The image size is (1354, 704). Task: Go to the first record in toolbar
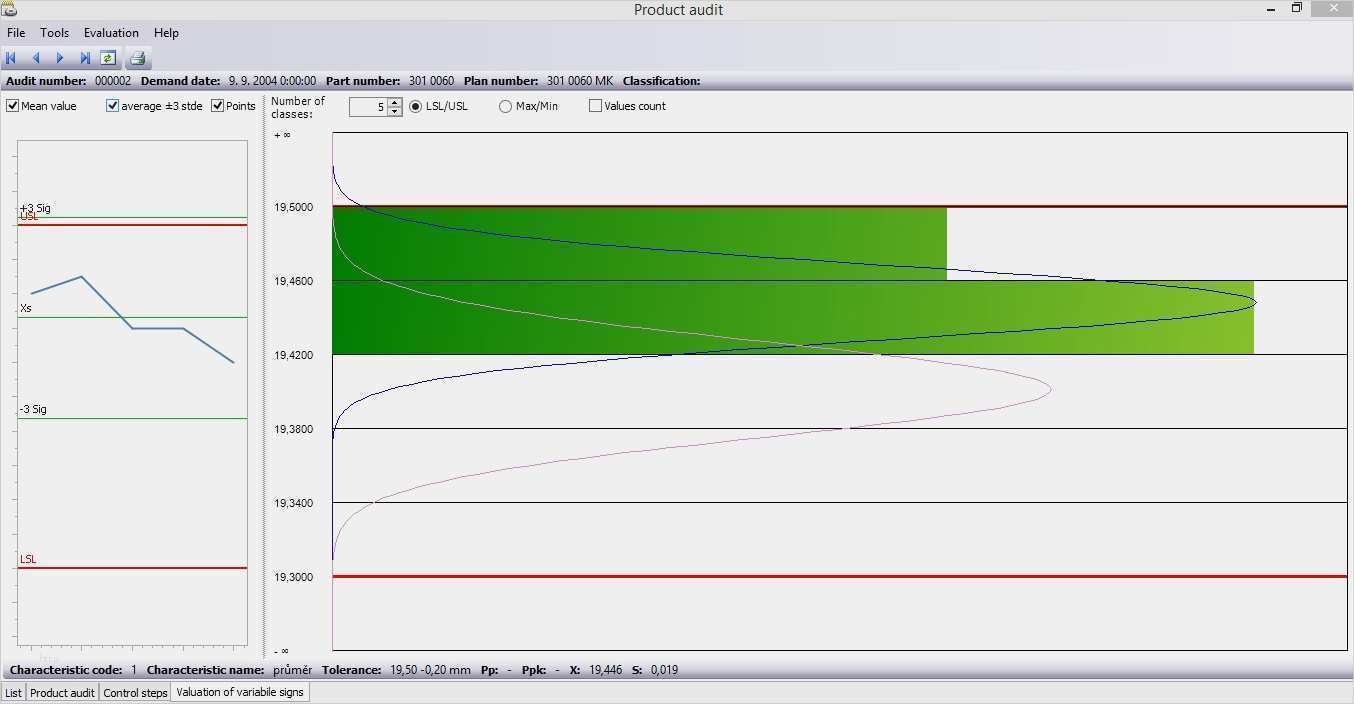point(11,58)
